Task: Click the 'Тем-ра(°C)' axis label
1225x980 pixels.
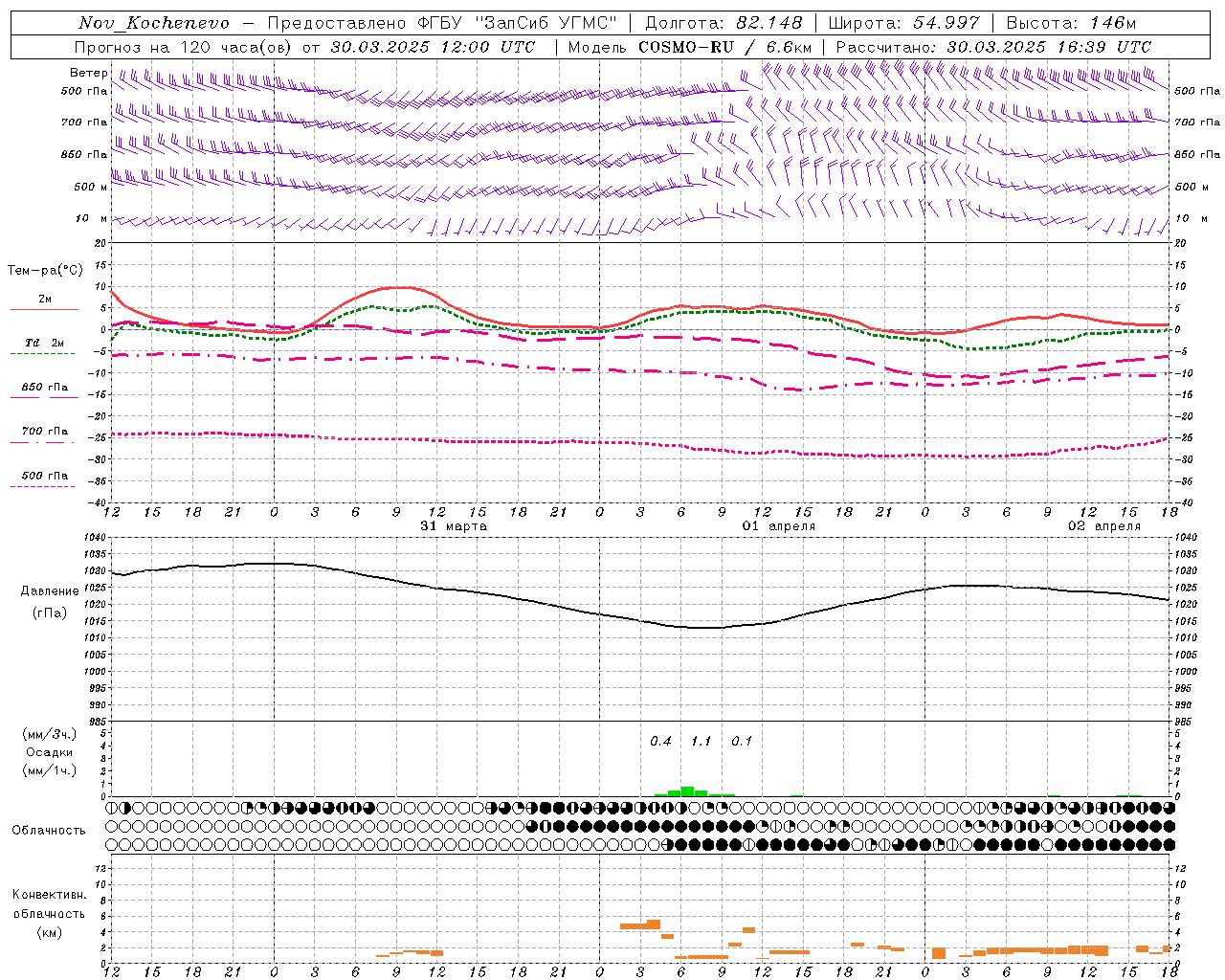Action: pyautogui.click(x=45, y=271)
